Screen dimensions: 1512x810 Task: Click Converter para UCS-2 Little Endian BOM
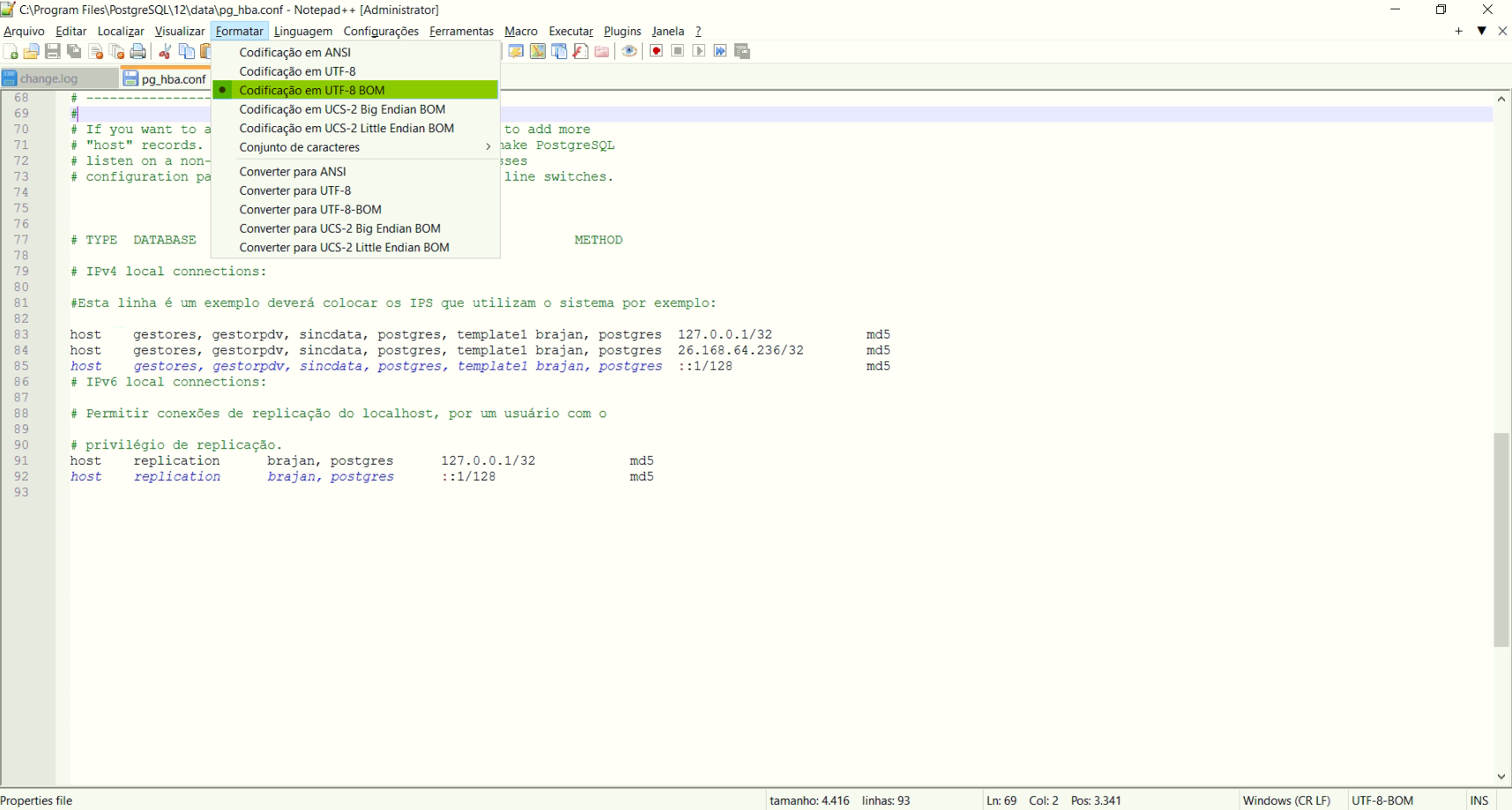(x=344, y=248)
